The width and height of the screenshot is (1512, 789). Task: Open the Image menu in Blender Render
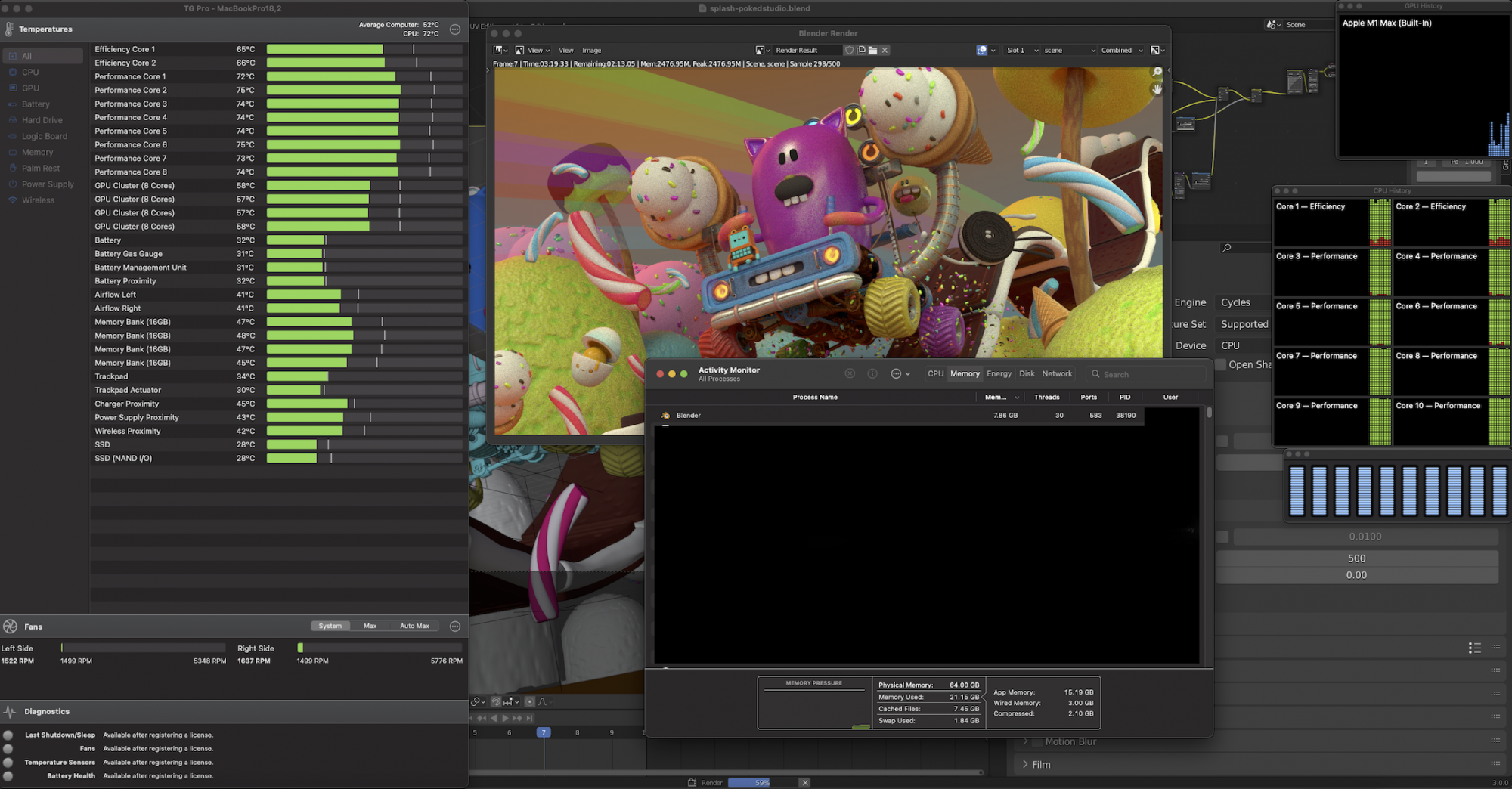[591, 51]
